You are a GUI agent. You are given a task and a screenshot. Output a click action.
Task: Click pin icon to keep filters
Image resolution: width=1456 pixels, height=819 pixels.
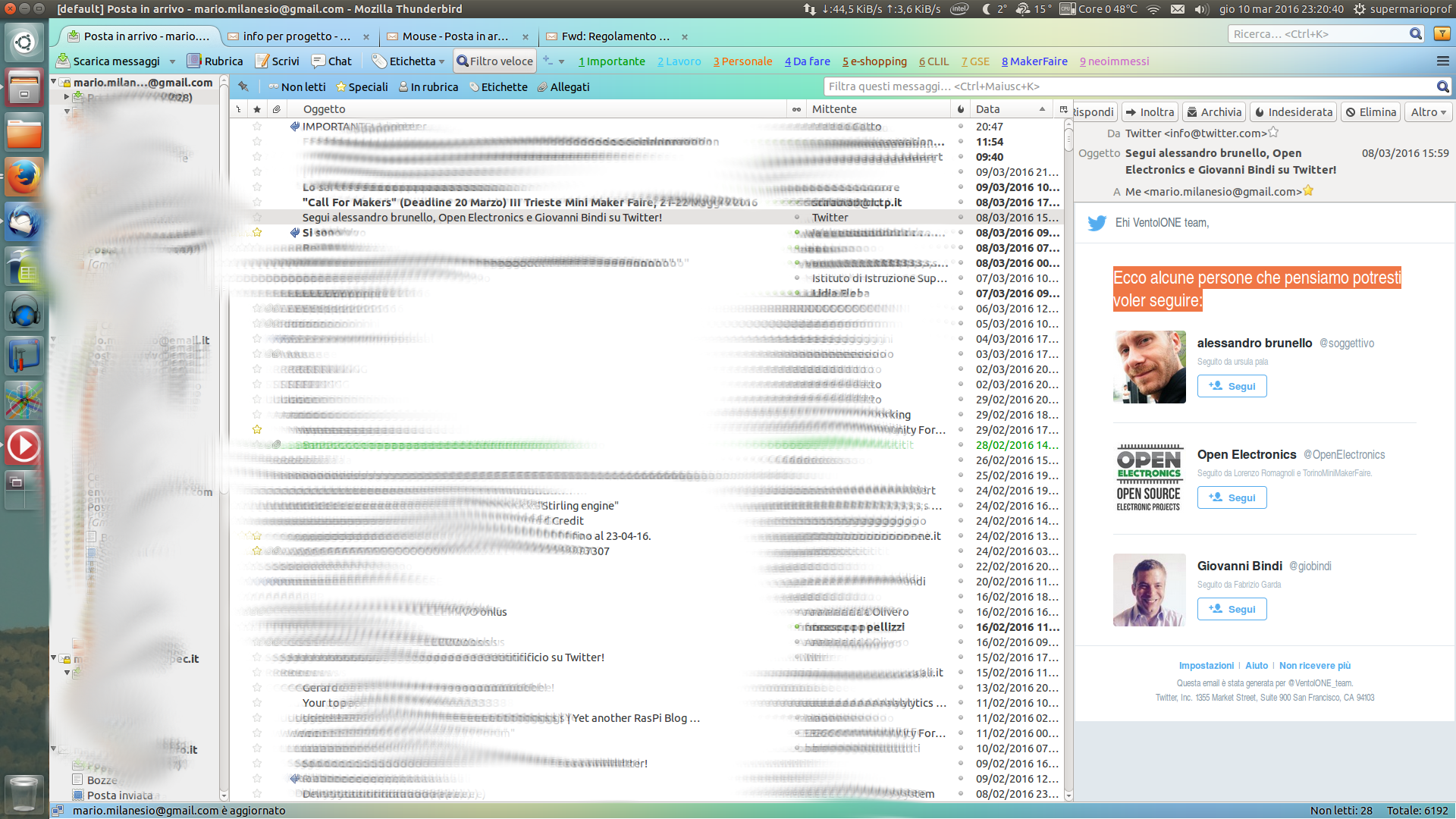click(243, 86)
